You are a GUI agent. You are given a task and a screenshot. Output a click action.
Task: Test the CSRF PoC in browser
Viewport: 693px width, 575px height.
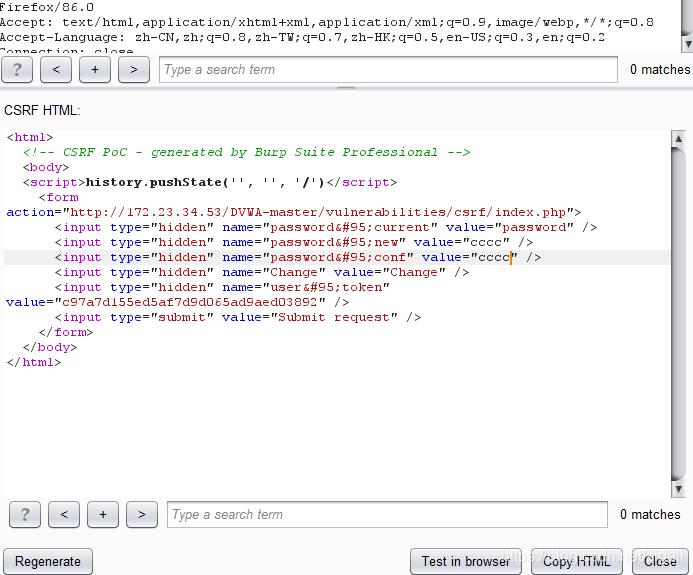[x=466, y=561]
